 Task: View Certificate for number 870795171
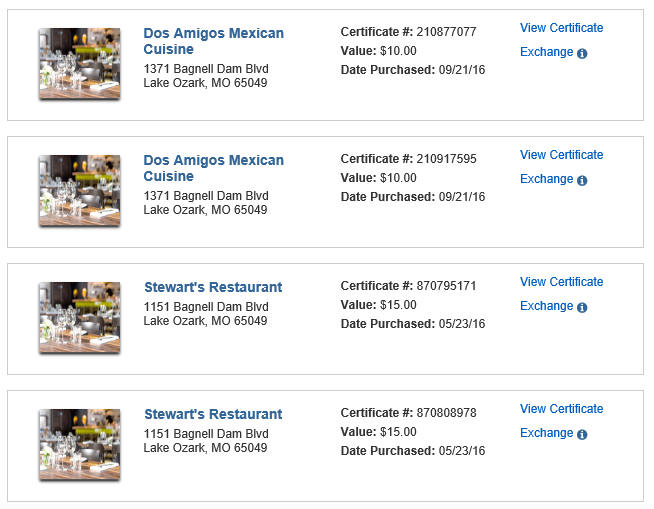[561, 282]
